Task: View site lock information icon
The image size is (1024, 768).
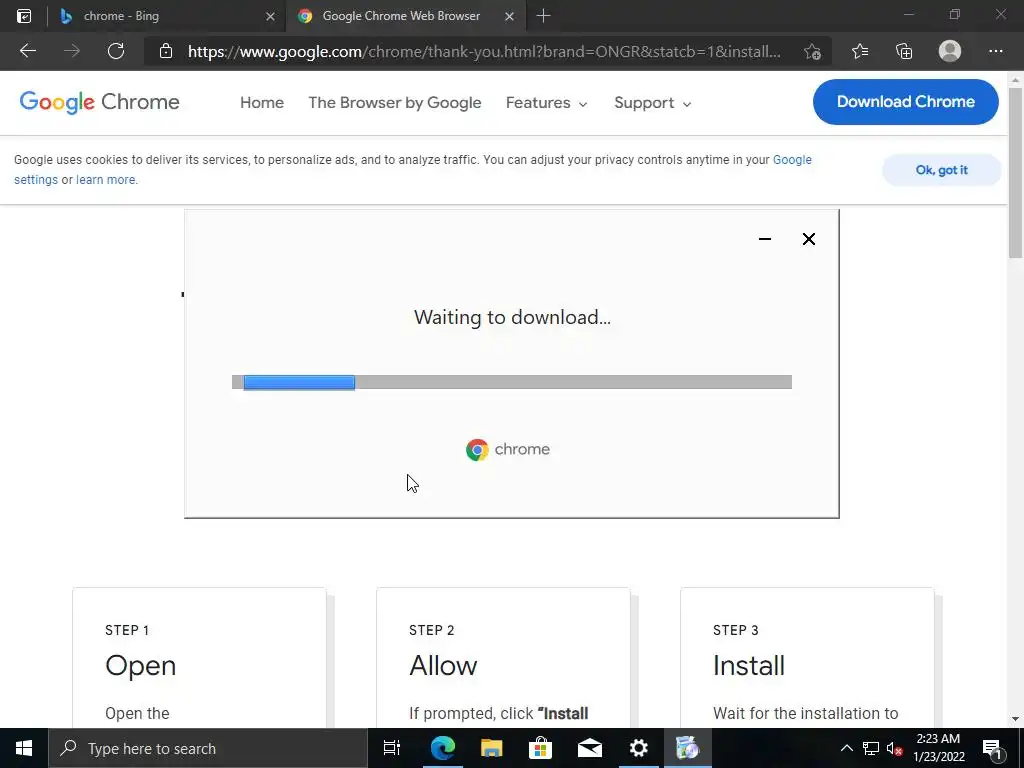Action: tap(166, 52)
